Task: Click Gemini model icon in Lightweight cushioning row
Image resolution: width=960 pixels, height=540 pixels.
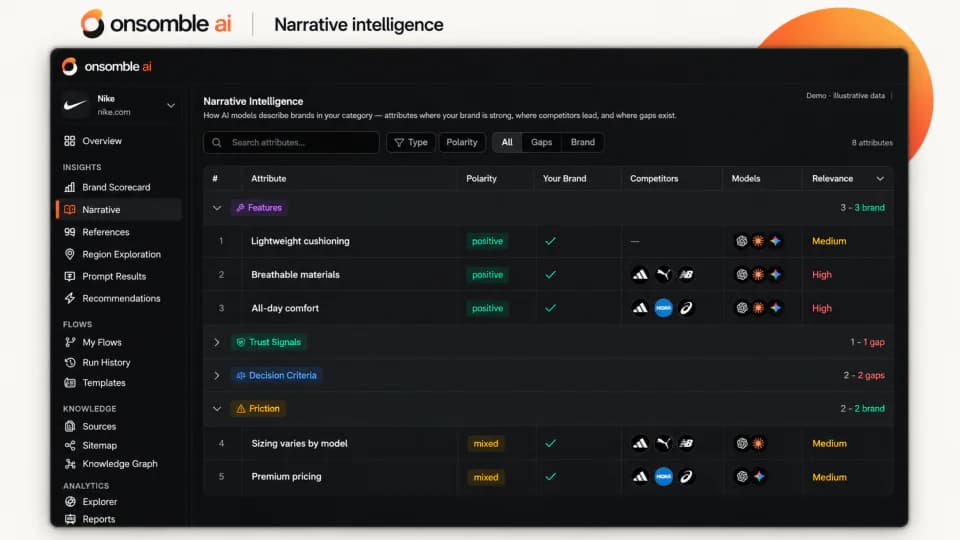Action: (775, 241)
